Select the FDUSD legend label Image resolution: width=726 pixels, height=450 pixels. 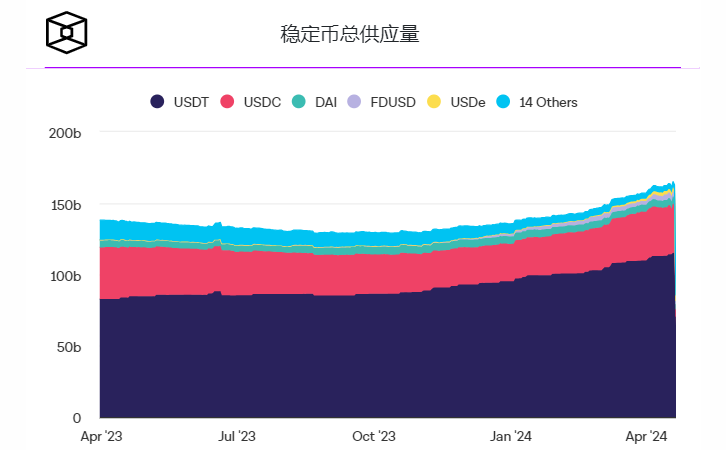pos(393,102)
